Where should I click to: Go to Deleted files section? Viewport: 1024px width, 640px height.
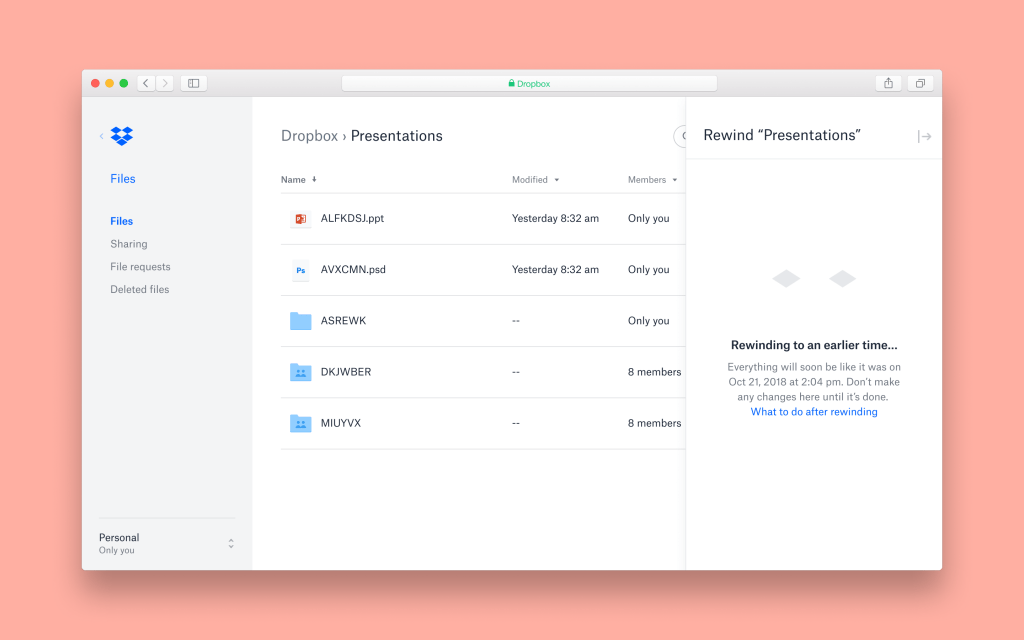140,290
